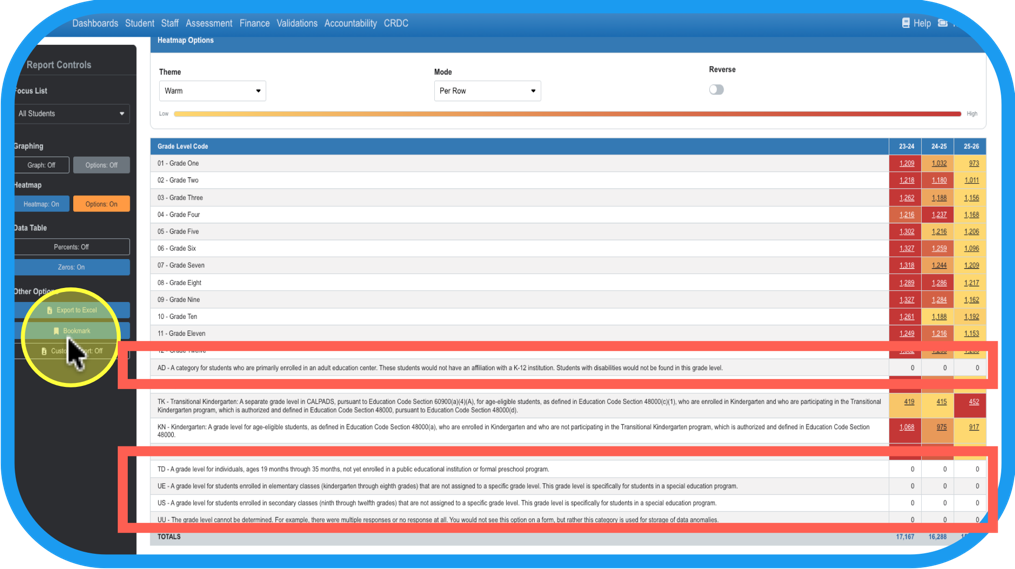This screenshot has width=1015, height=569.
Task: Open the CRDC menu
Action: click(x=396, y=23)
